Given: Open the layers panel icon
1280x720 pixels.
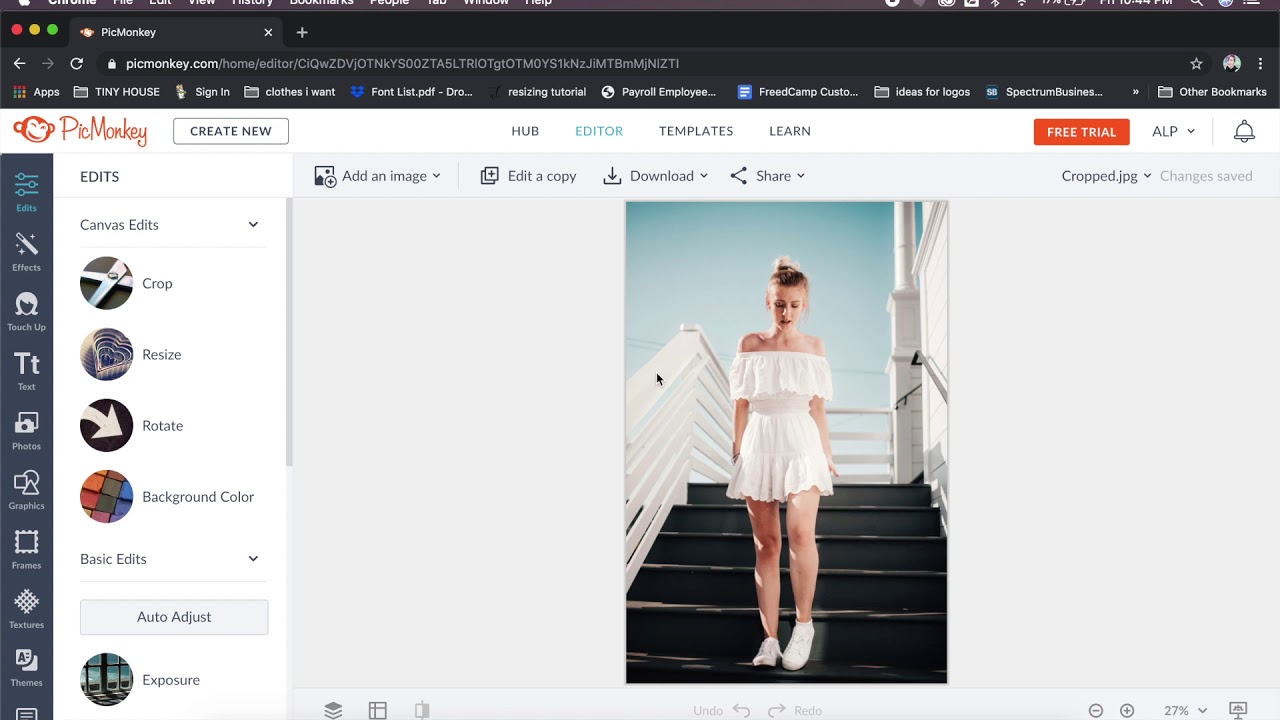Looking at the screenshot, I should point(333,710).
